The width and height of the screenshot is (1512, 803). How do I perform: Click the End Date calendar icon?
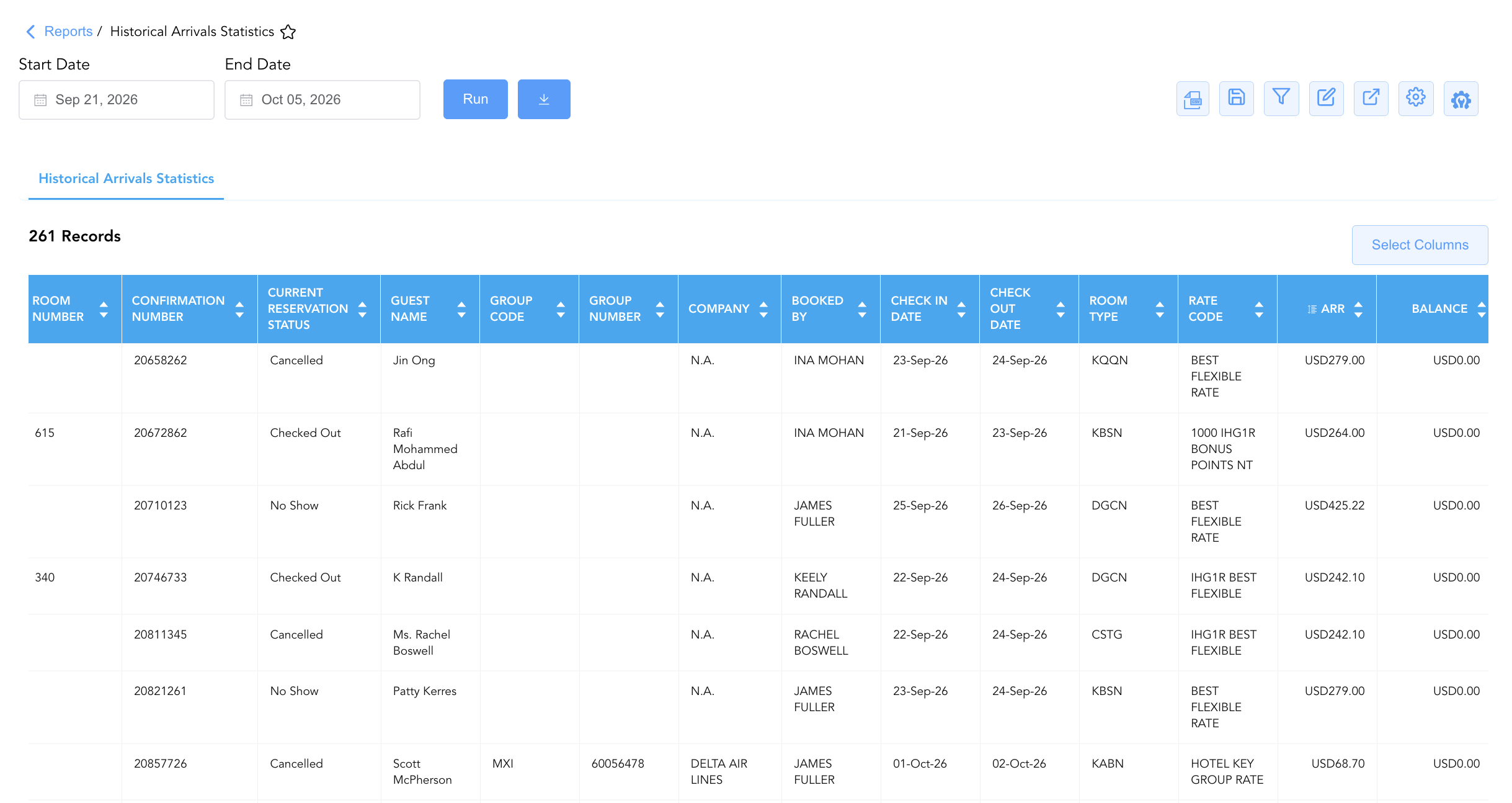(246, 100)
